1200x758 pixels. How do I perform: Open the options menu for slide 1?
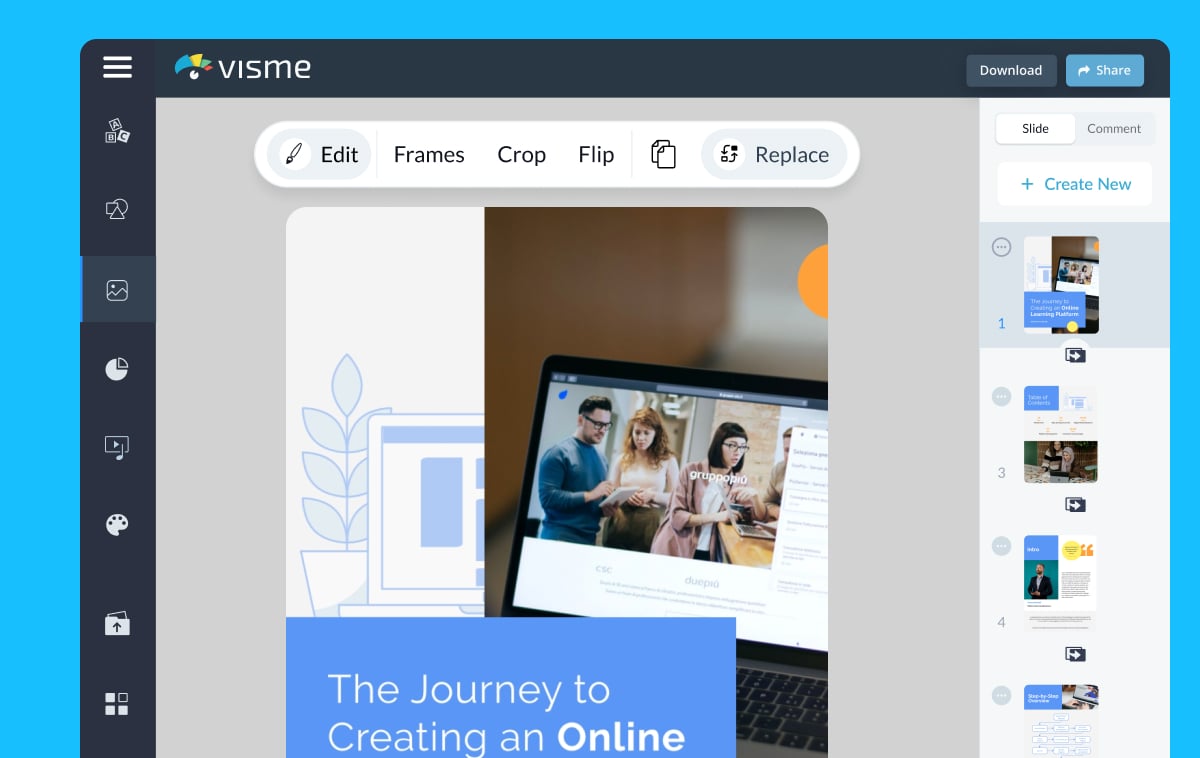[x=1001, y=247]
